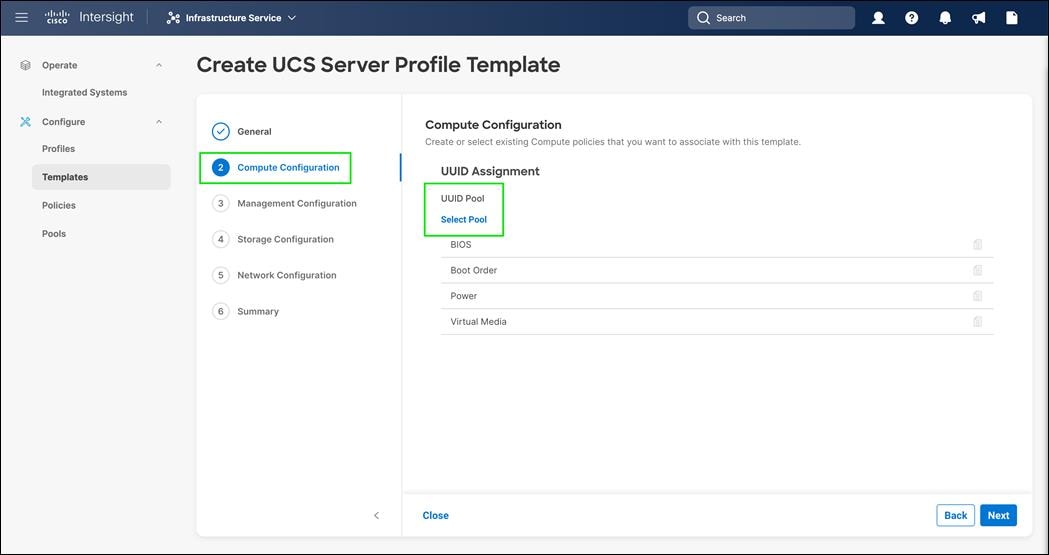The width and height of the screenshot is (1049, 555).
Task: Click the Search field in top bar
Action: coord(771,18)
